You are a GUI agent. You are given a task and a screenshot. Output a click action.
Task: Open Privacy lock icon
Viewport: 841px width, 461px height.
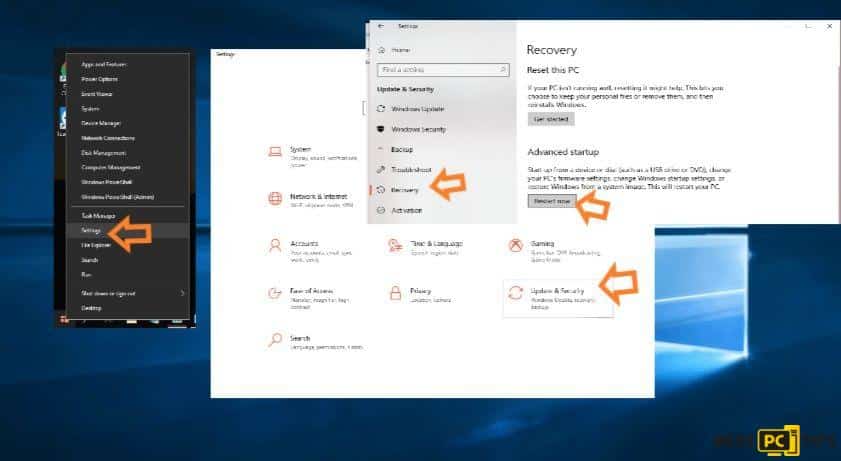point(395,293)
